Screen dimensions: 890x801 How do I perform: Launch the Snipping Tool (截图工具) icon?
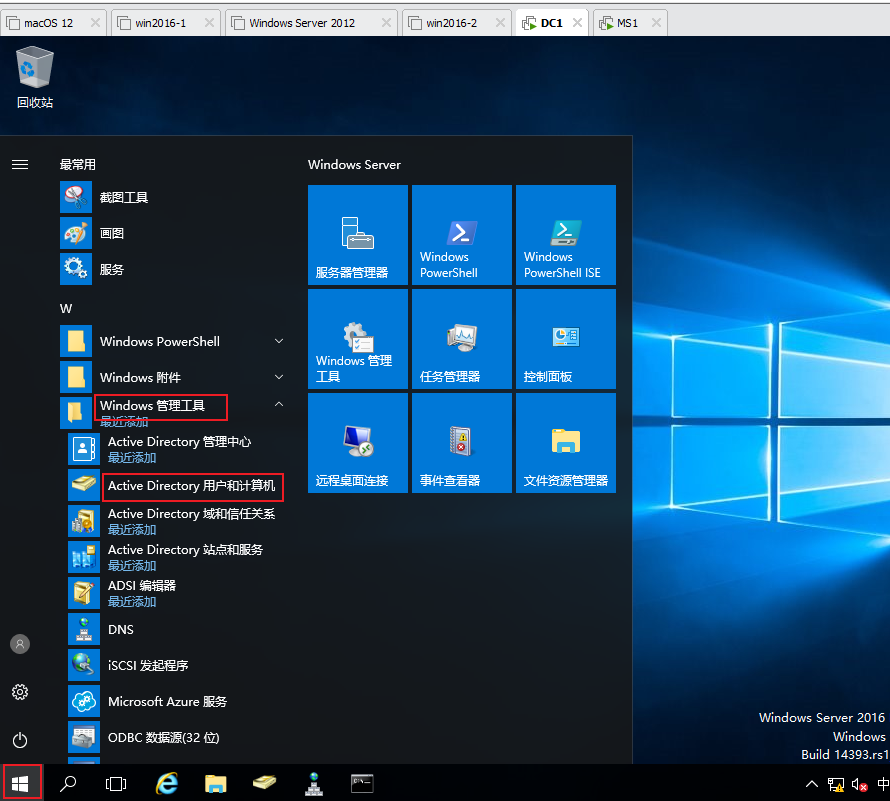75,197
